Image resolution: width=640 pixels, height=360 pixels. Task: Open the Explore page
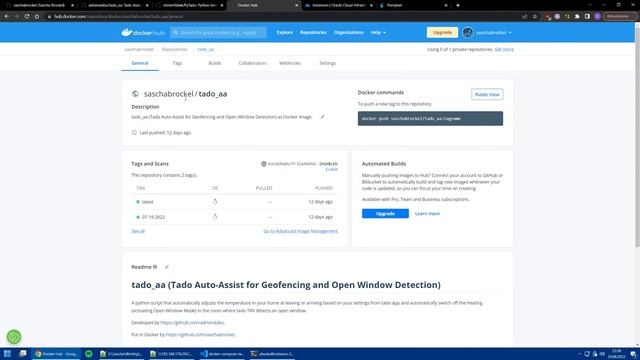pyautogui.click(x=284, y=32)
